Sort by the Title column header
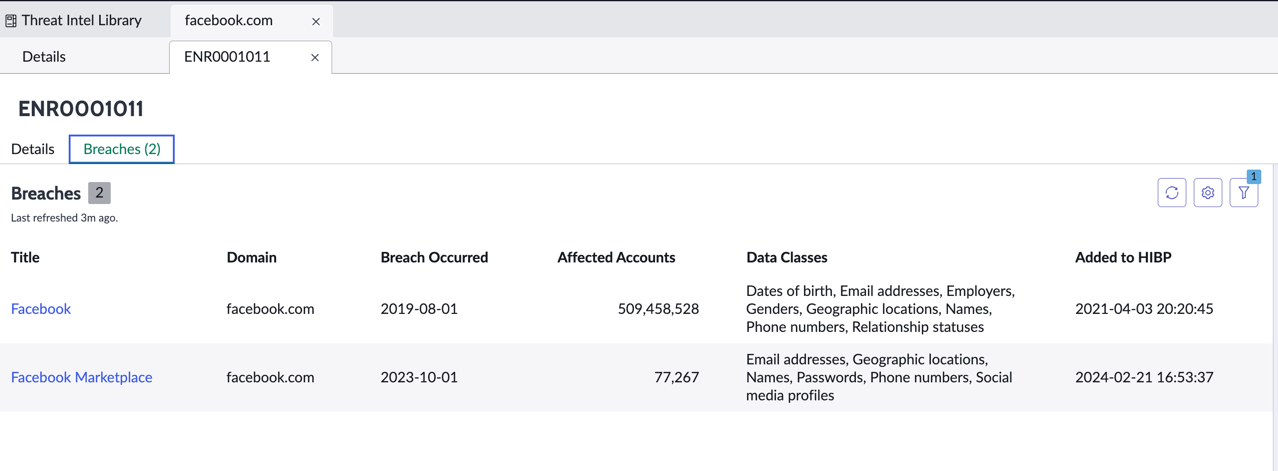Image resolution: width=1278 pixels, height=471 pixels. (25, 257)
